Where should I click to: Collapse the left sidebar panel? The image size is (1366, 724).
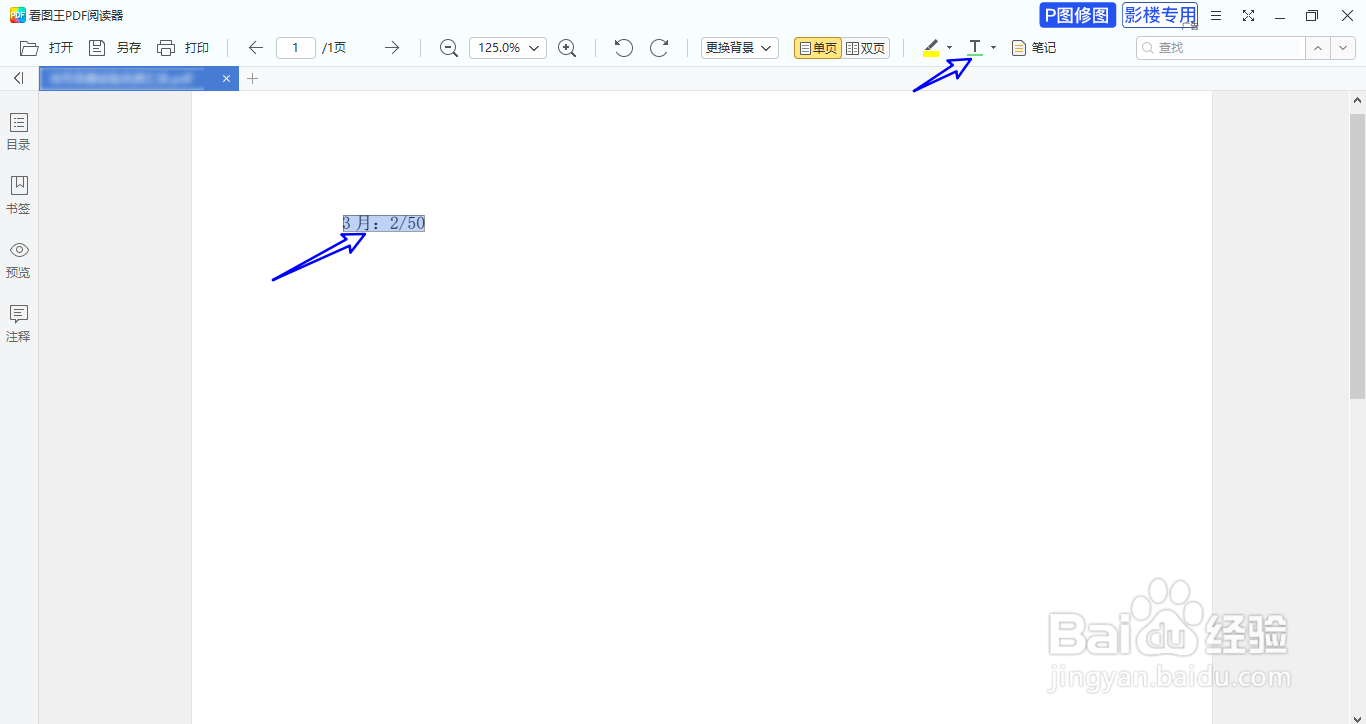tap(18, 78)
